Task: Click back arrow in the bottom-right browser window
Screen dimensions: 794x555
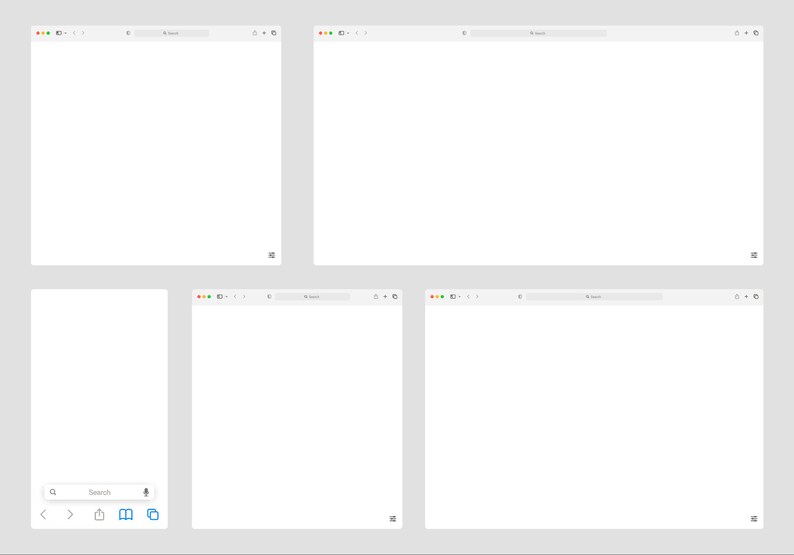Action: tap(468, 297)
